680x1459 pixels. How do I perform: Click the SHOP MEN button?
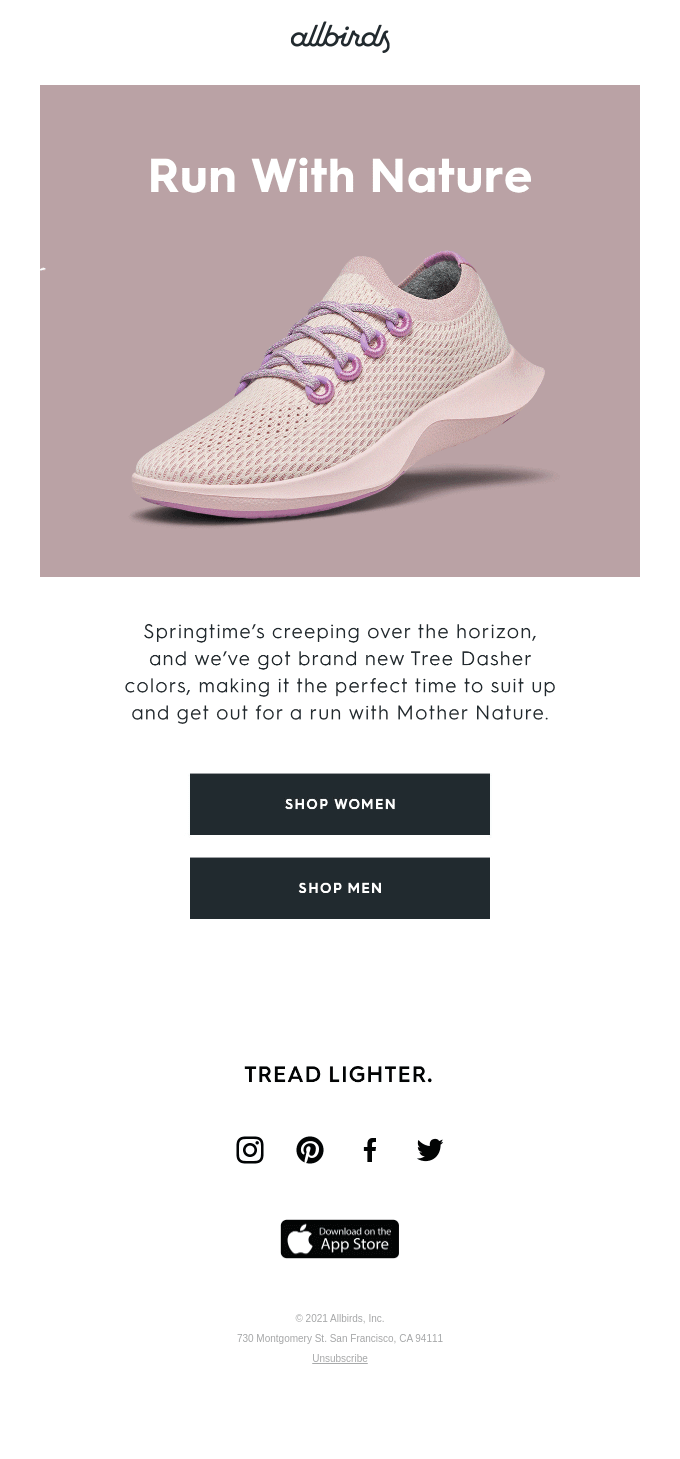(x=339, y=888)
